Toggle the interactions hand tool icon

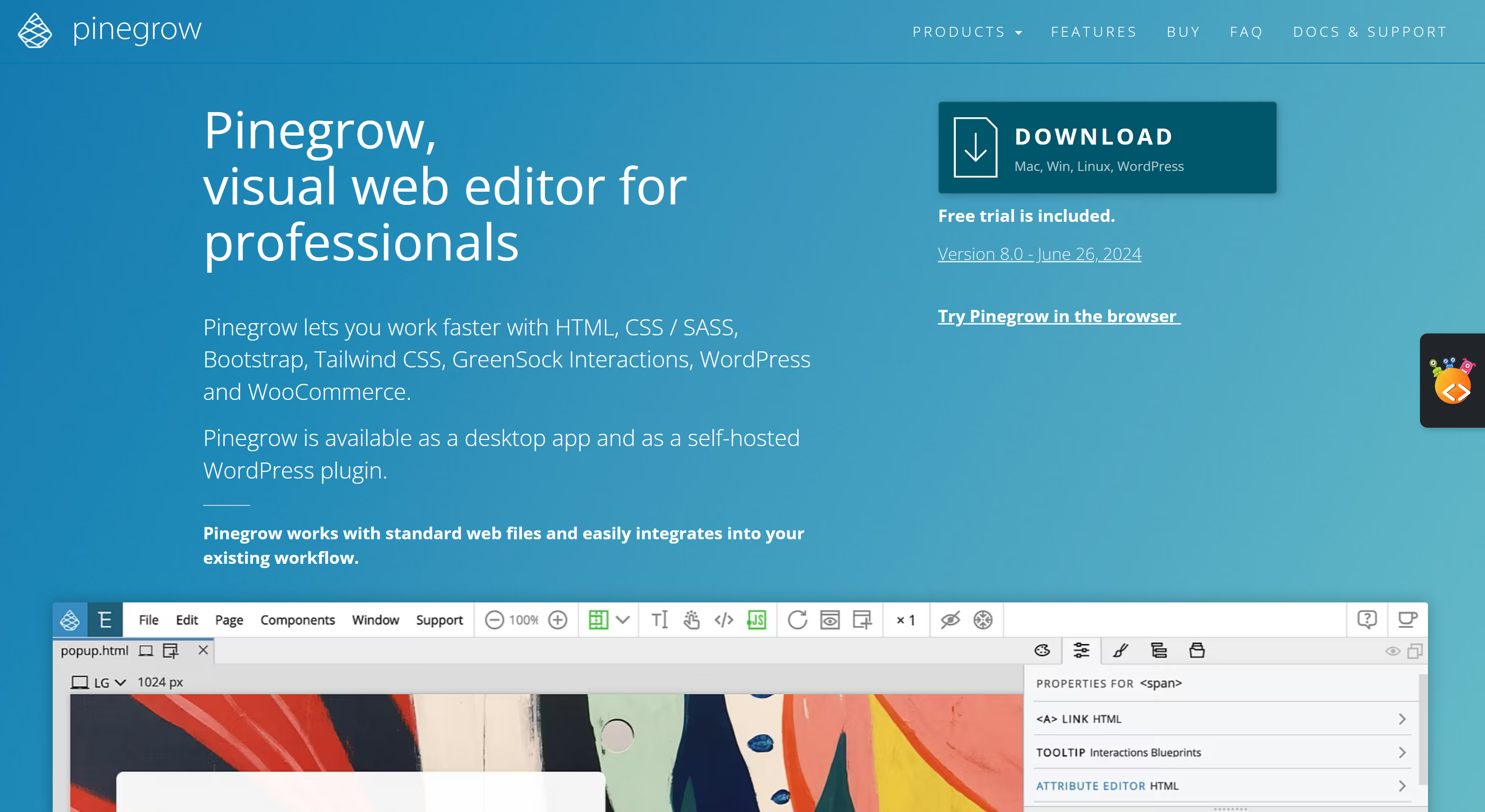691,620
